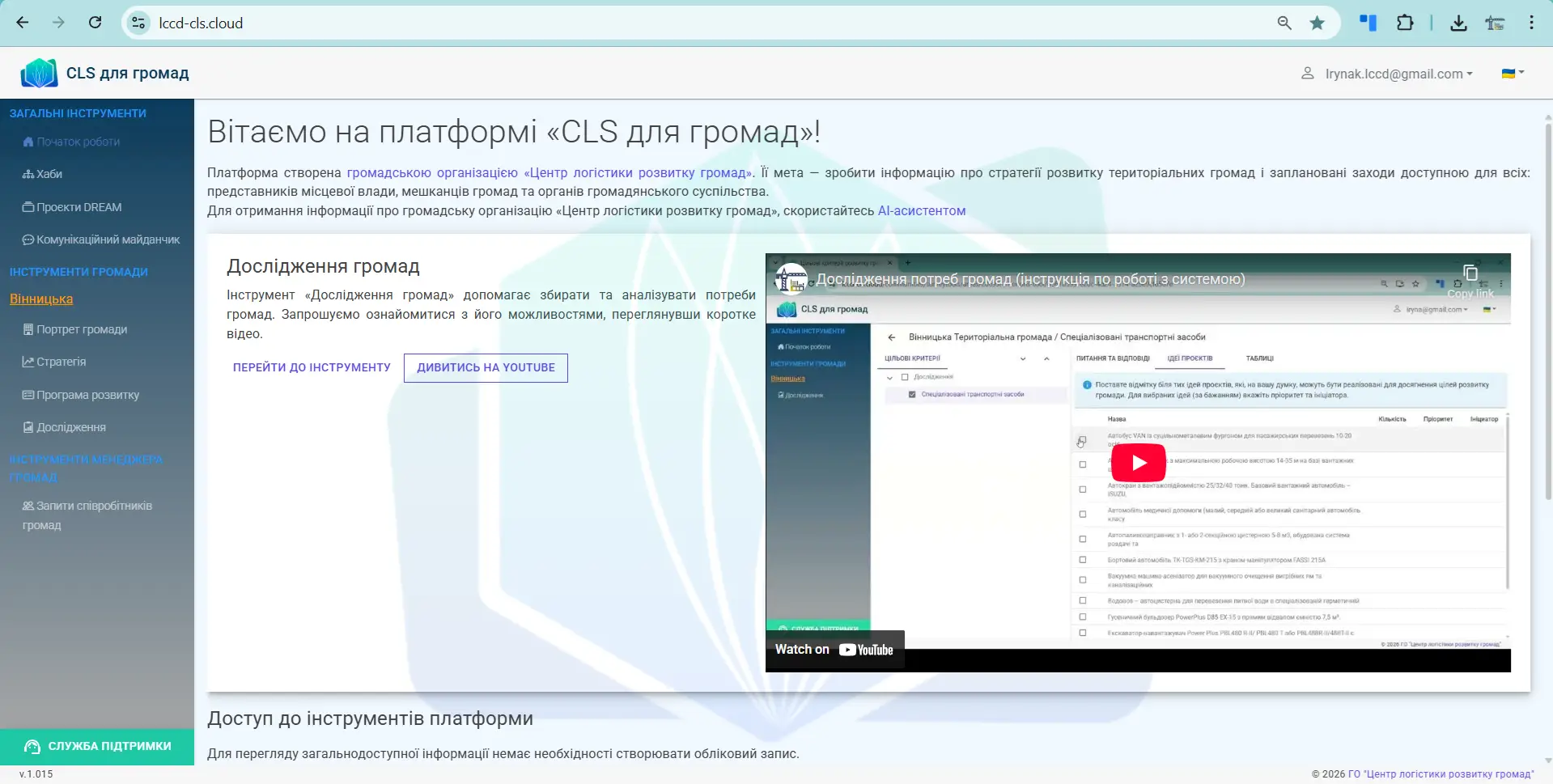Screen dimensions: 1553x784
Task: Bookmark this page with the star icon
Action: click(x=1318, y=23)
